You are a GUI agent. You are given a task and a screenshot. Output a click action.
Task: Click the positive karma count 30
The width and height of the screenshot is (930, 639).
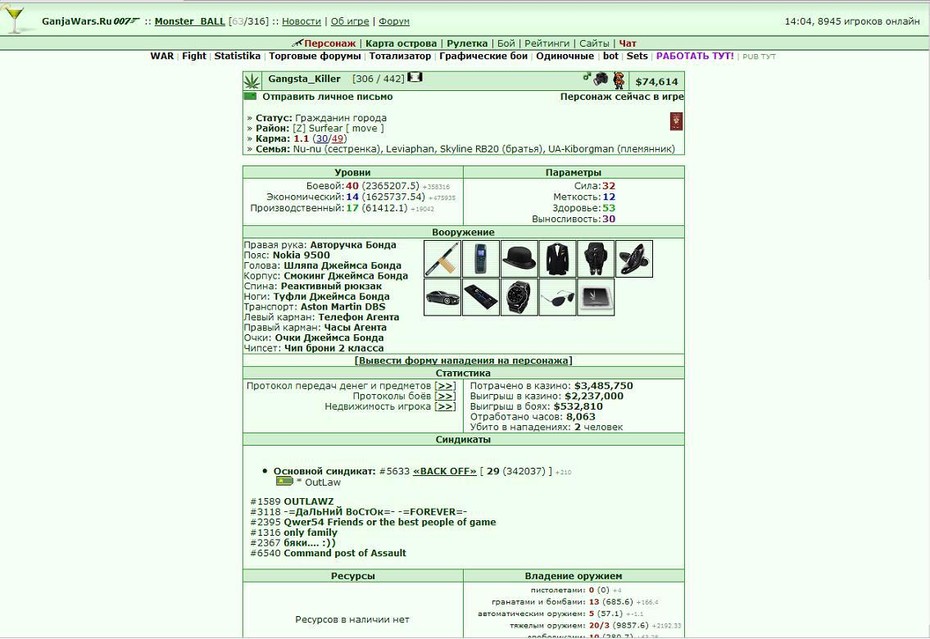pyautogui.click(x=321, y=138)
